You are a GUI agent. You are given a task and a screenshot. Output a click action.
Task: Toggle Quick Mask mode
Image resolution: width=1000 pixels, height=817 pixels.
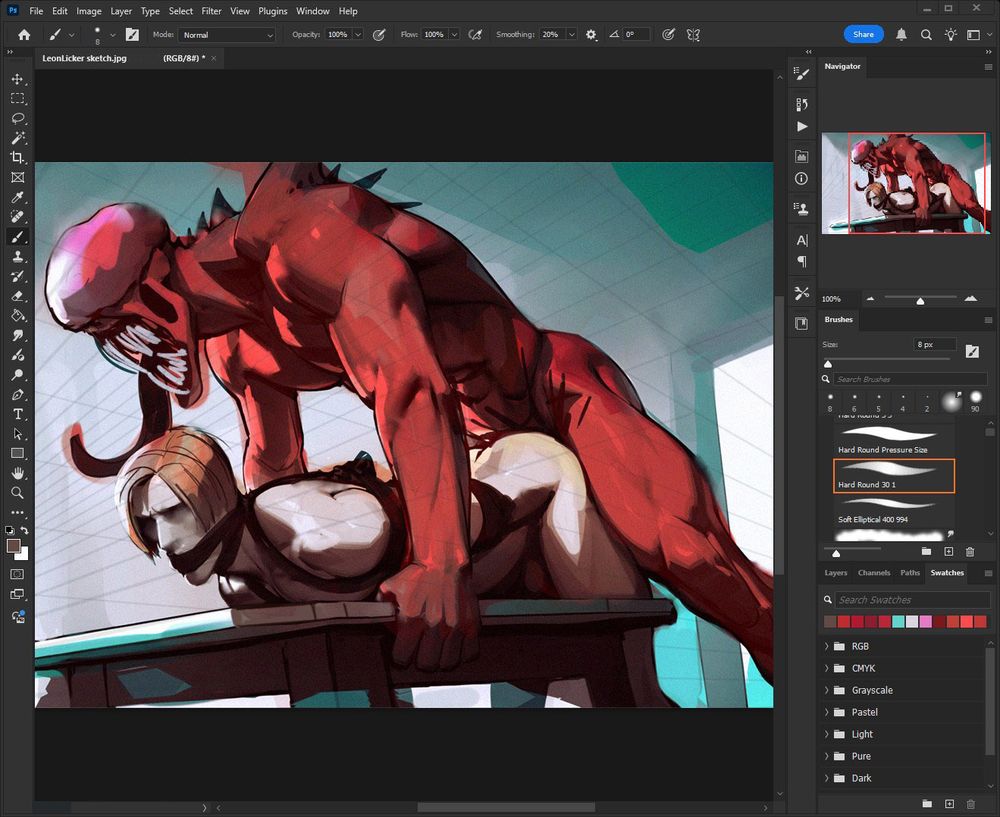[17, 574]
